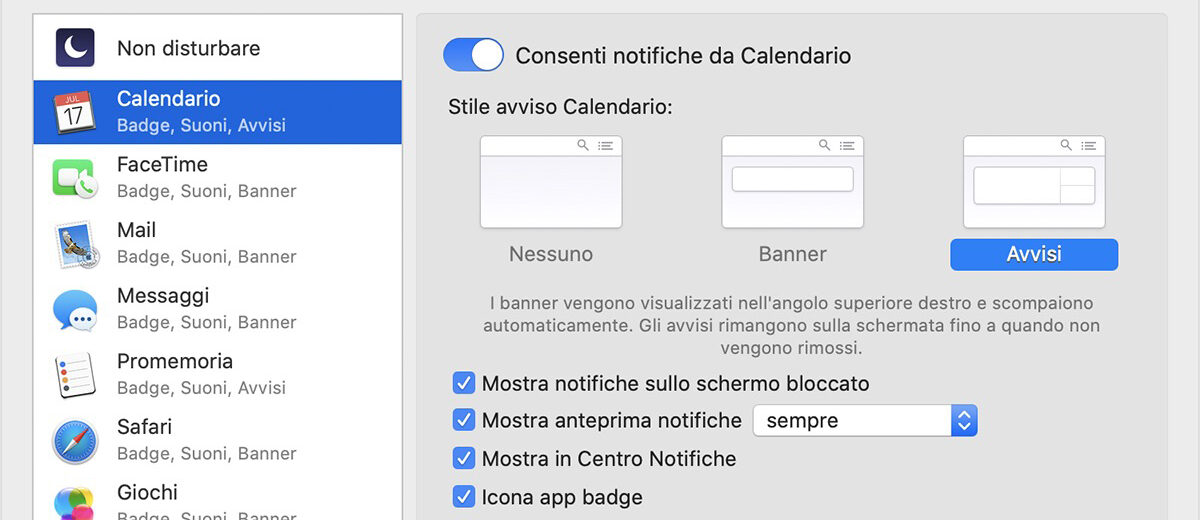Uncheck Mostra in Centro Notifiche
The image size is (1200, 520).
[464, 459]
